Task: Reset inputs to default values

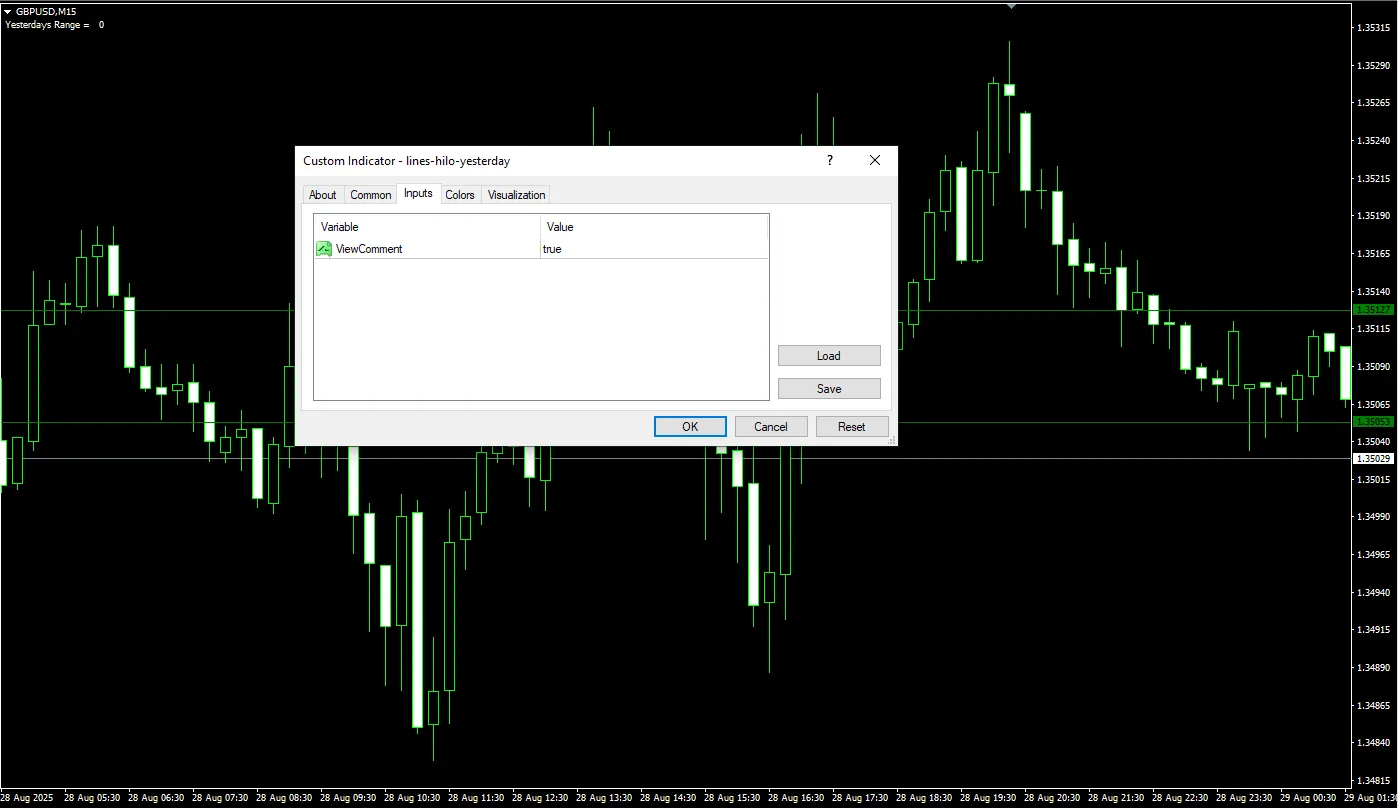Action: [x=852, y=427]
